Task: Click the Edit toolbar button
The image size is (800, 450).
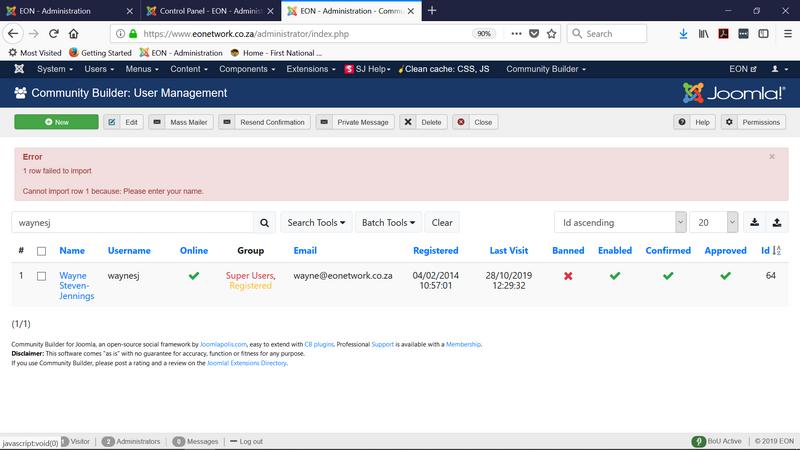Action: [123, 122]
